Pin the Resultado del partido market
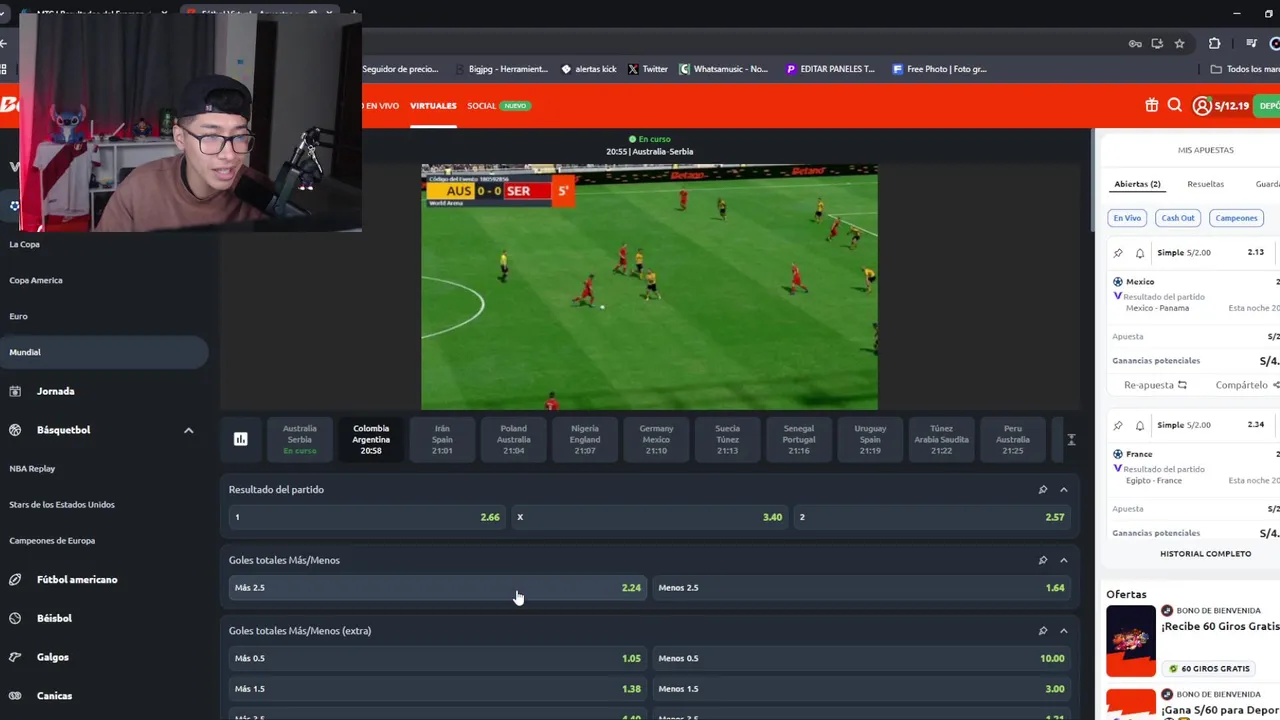 (1043, 489)
